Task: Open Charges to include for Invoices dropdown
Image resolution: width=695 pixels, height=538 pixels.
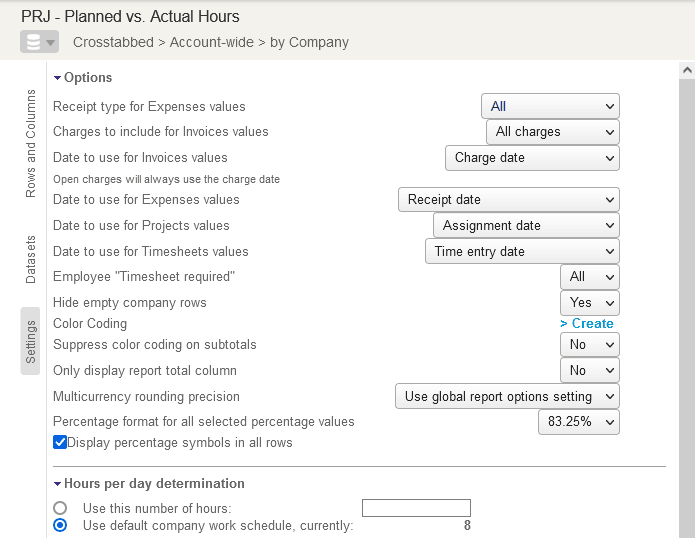Action: pyautogui.click(x=553, y=132)
